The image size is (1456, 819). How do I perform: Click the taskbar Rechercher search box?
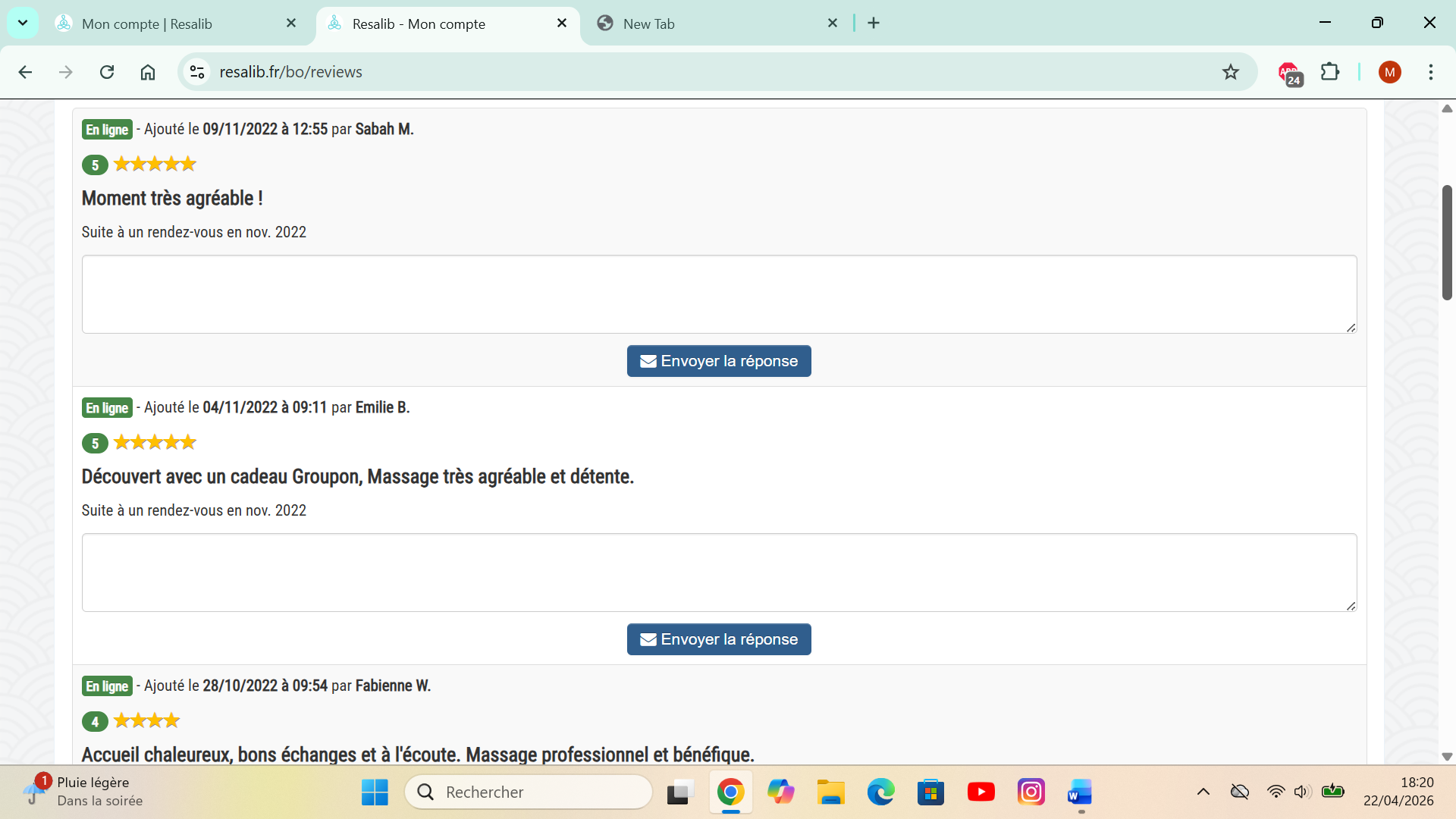(529, 792)
